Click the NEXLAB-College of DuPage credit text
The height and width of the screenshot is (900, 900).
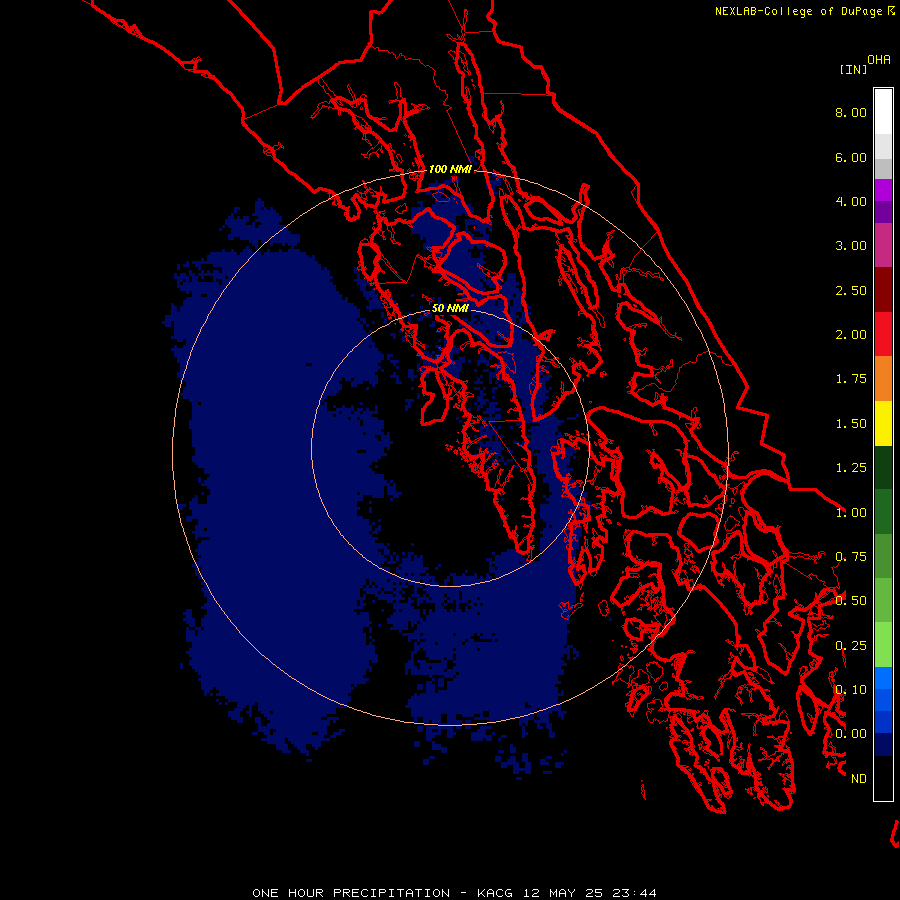click(798, 11)
